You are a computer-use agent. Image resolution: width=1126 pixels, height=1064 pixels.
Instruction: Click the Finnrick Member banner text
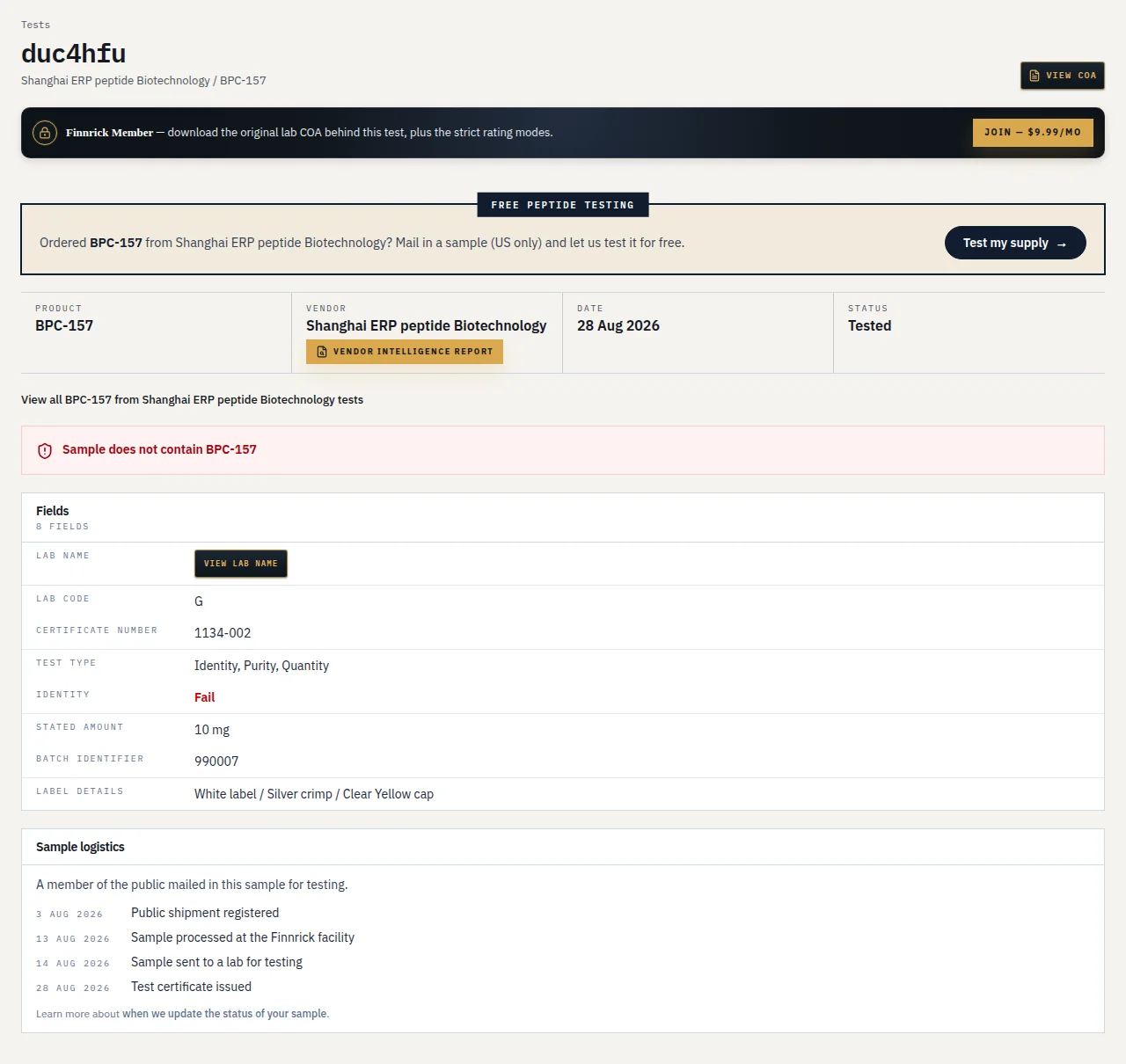310,133
